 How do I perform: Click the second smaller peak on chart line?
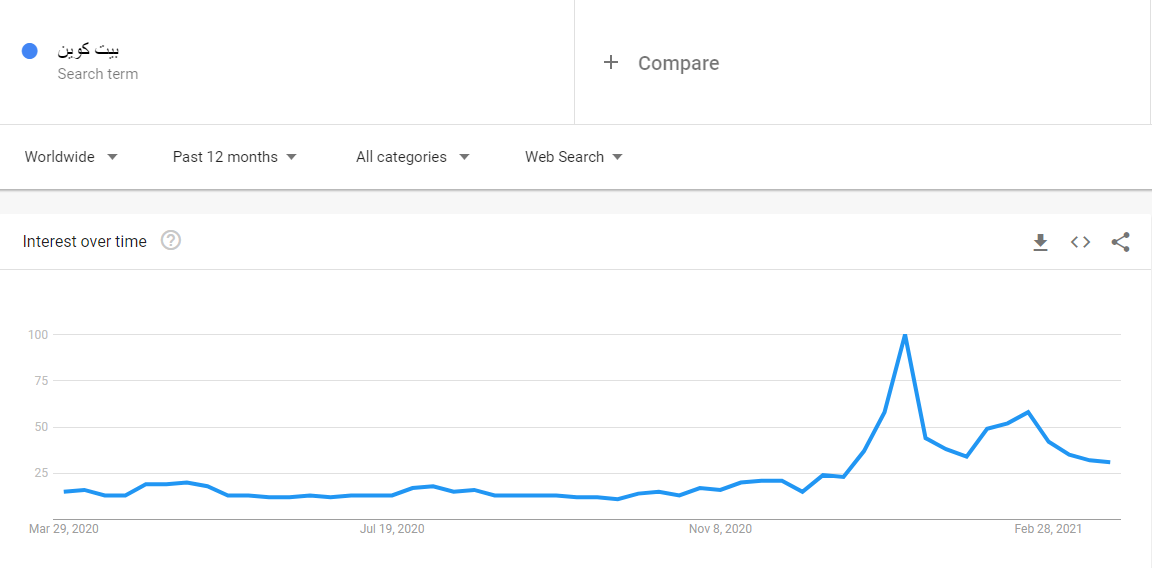click(1028, 412)
